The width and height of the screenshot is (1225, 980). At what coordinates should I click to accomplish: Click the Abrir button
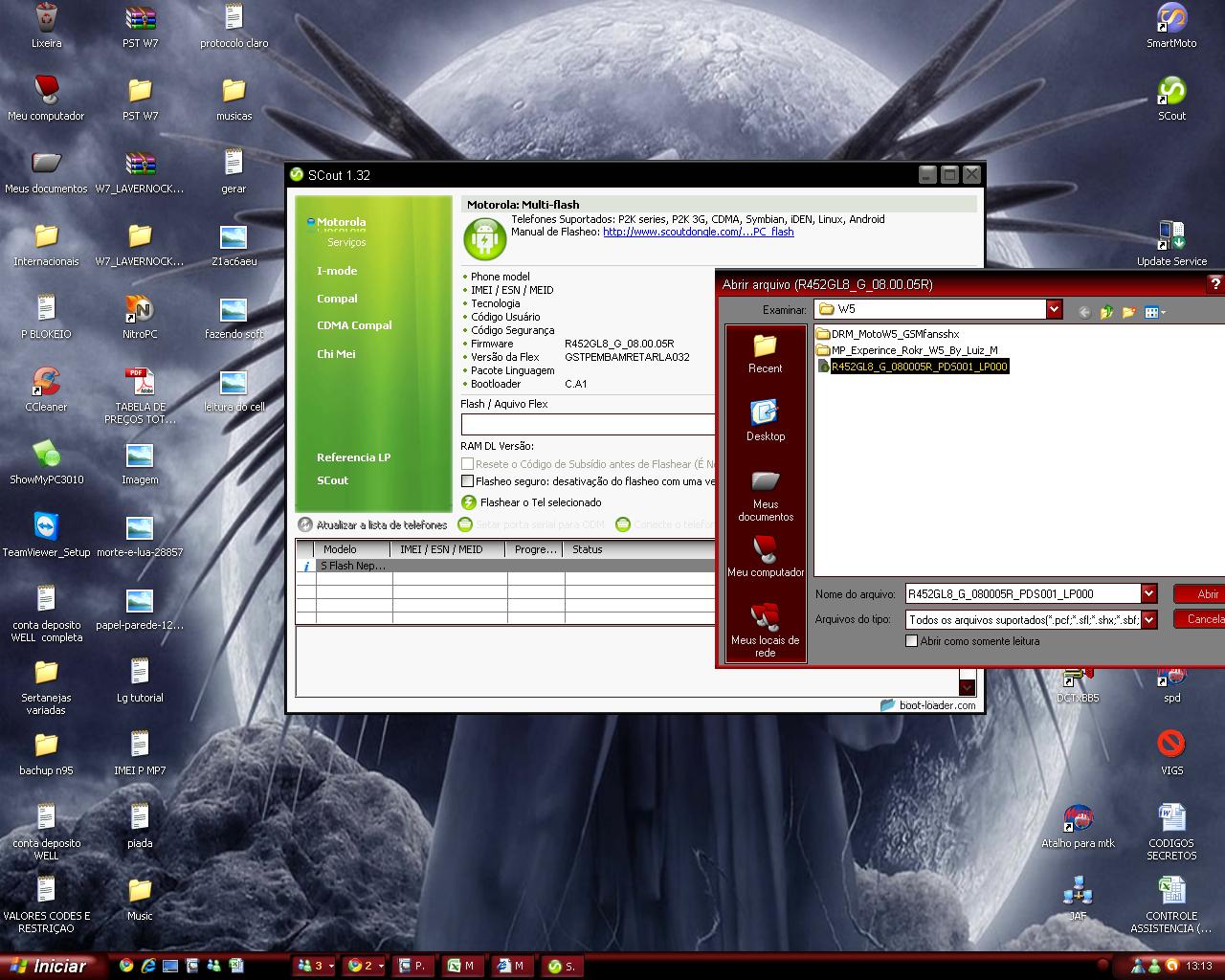(1200, 593)
